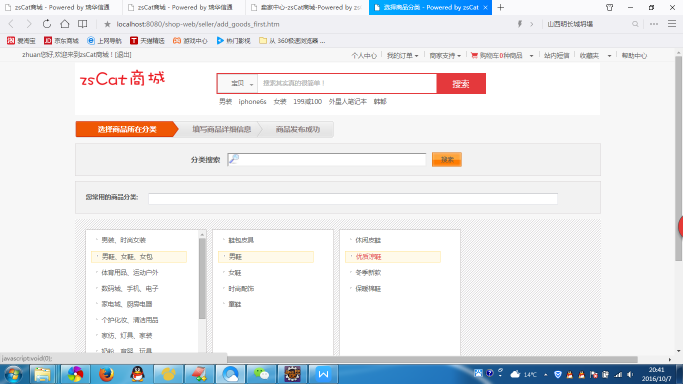Select 男鞋、女鞋、女包 category
Image resolution: width=683 pixels, height=384 pixels.
point(139,257)
